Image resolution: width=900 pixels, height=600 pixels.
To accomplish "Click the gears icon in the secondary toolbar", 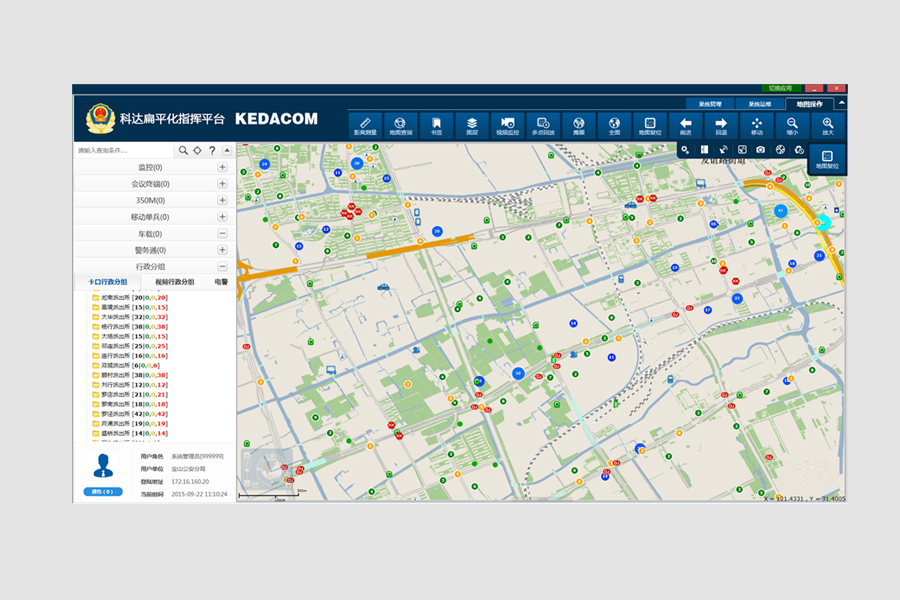I will click(685, 150).
